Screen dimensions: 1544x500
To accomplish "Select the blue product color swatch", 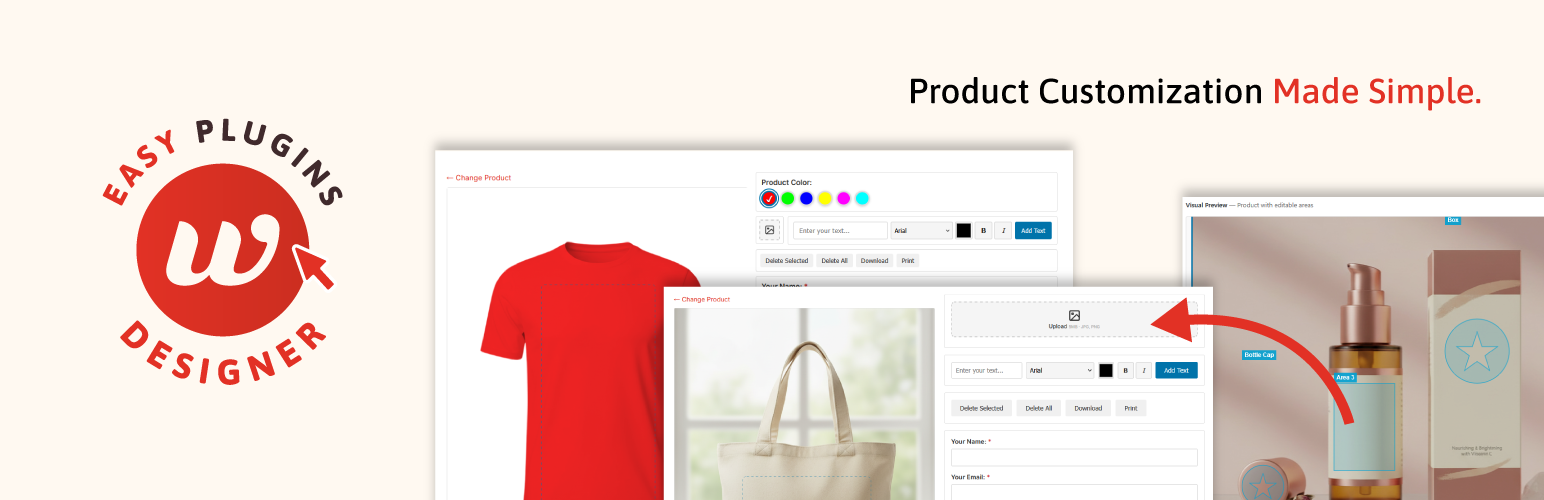I will [806, 198].
